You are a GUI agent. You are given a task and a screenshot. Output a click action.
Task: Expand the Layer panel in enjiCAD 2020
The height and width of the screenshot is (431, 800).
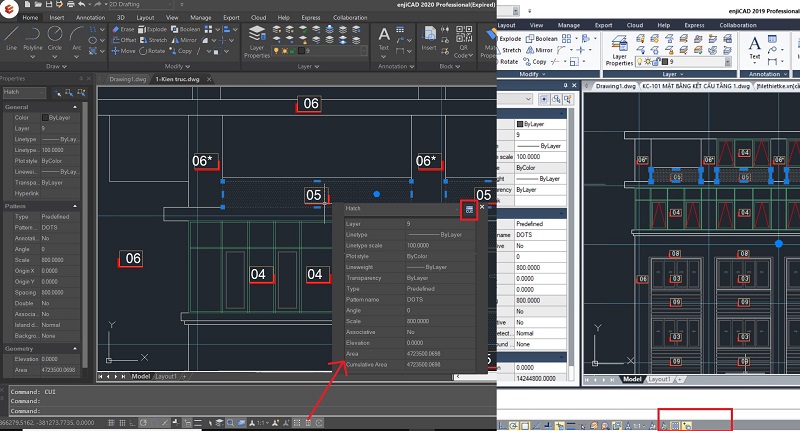pos(309,66)
